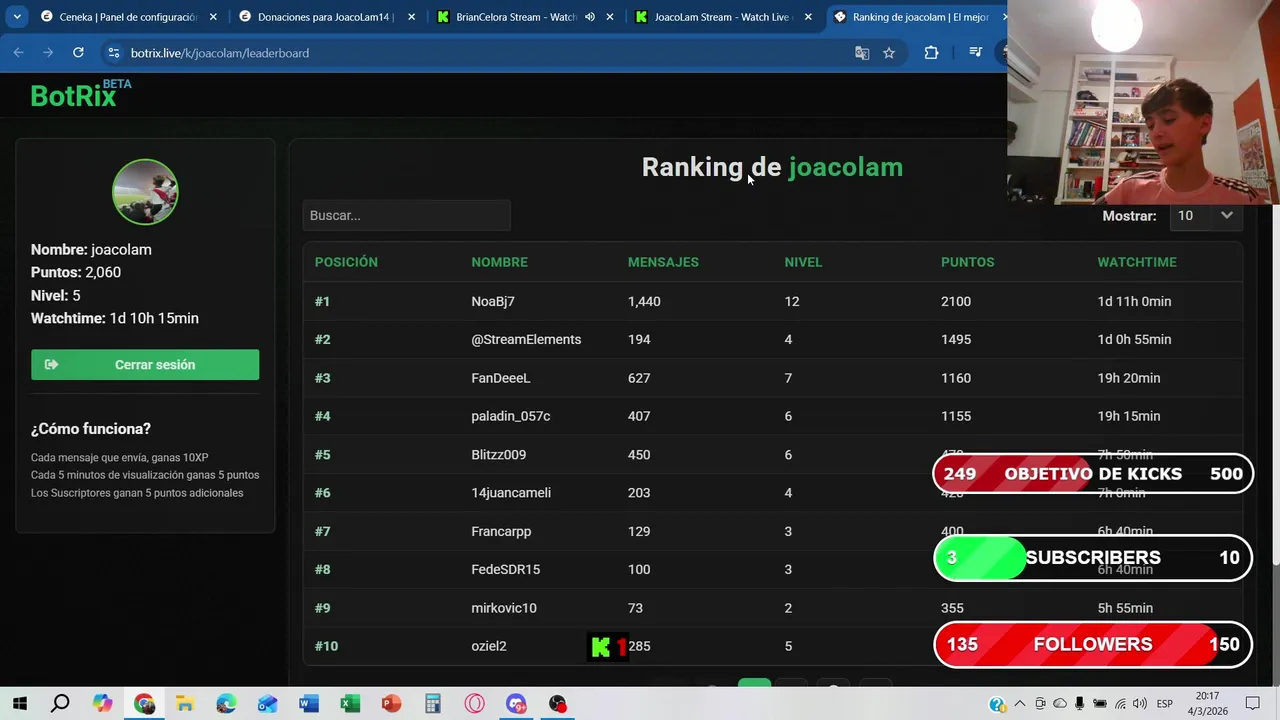Close the JoacoLam Stream tab
1280x720 pixels.
[808, 17]
